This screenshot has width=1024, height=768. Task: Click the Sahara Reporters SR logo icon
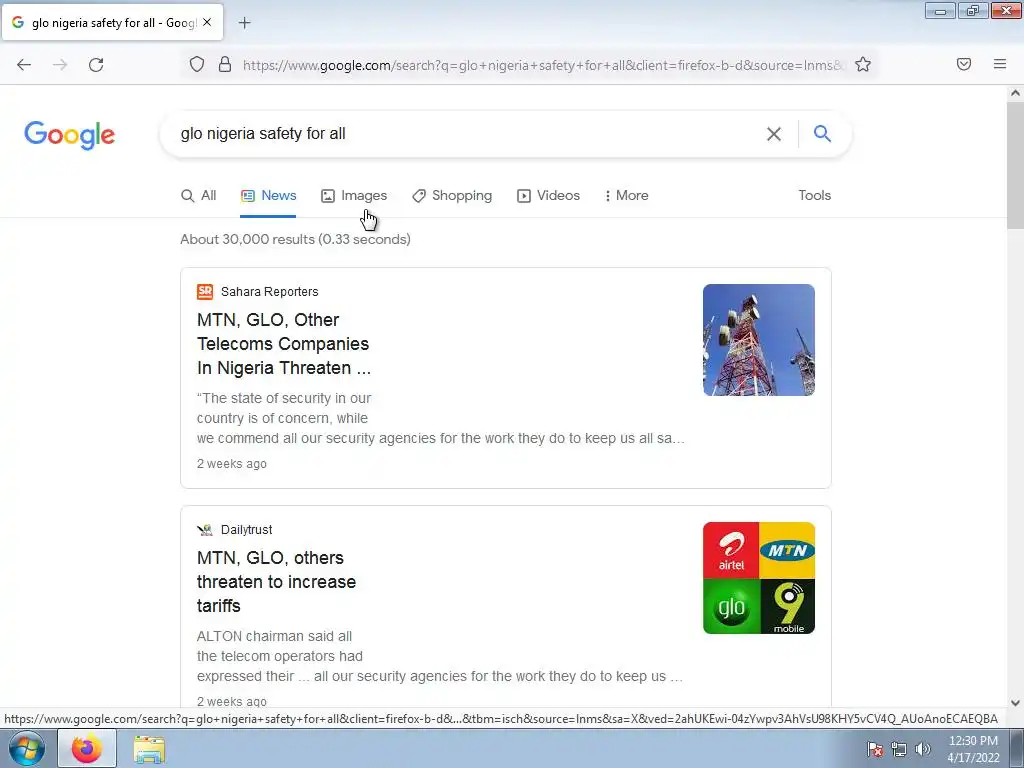(x=205, y=292)
